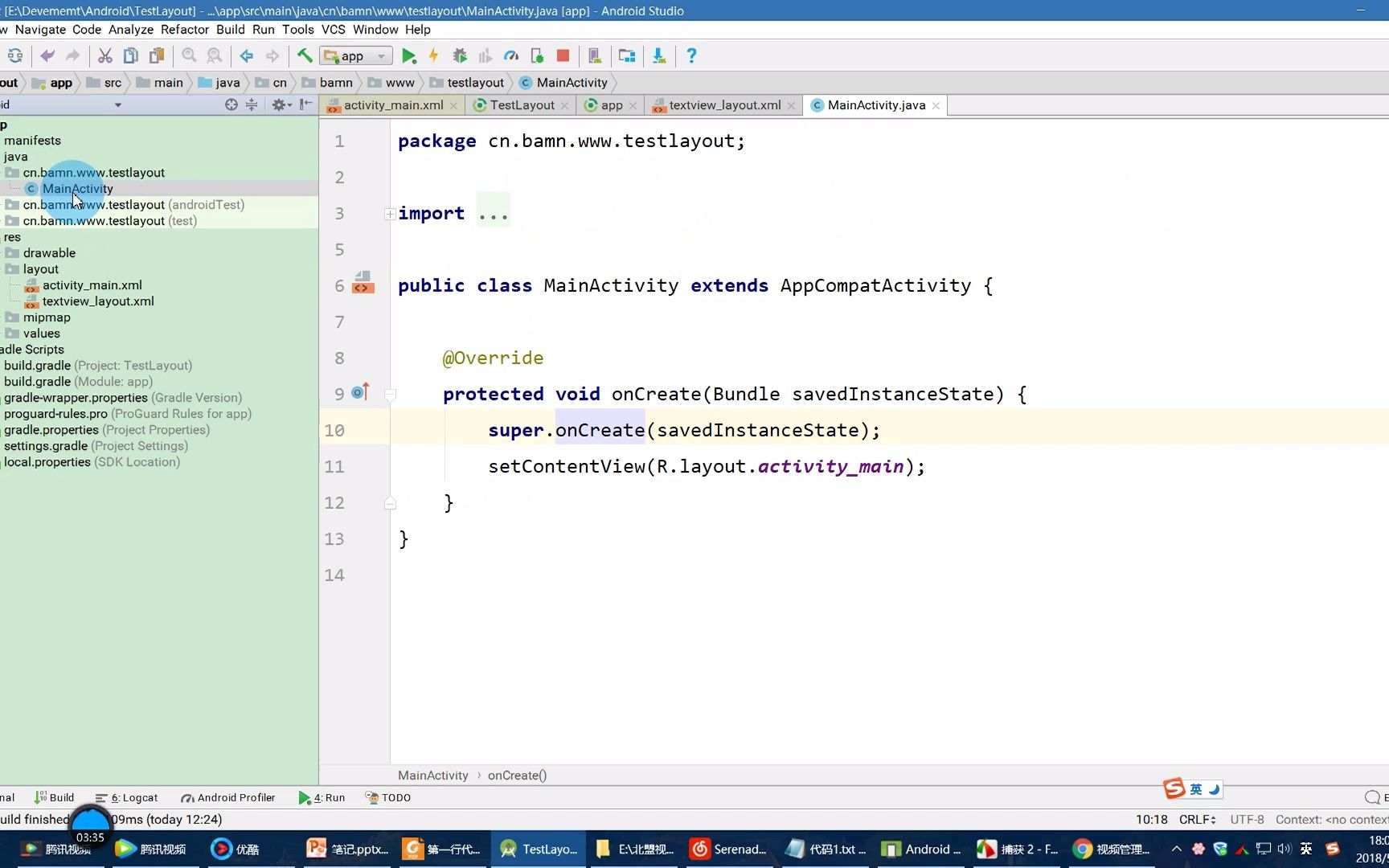Open activity_main.xml in the layout folder
Viewport: 1389px width, 868px height.
pos(92,285)
